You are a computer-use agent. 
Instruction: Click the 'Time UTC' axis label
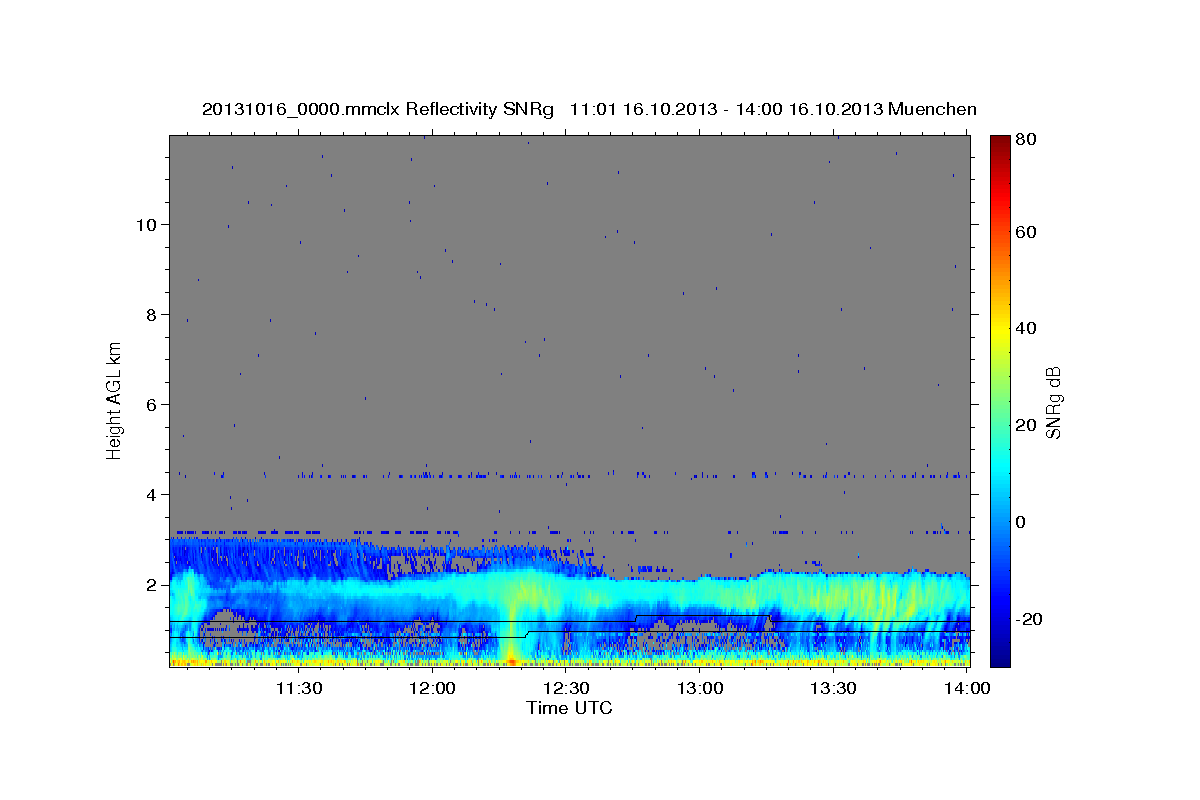(569, 708)
